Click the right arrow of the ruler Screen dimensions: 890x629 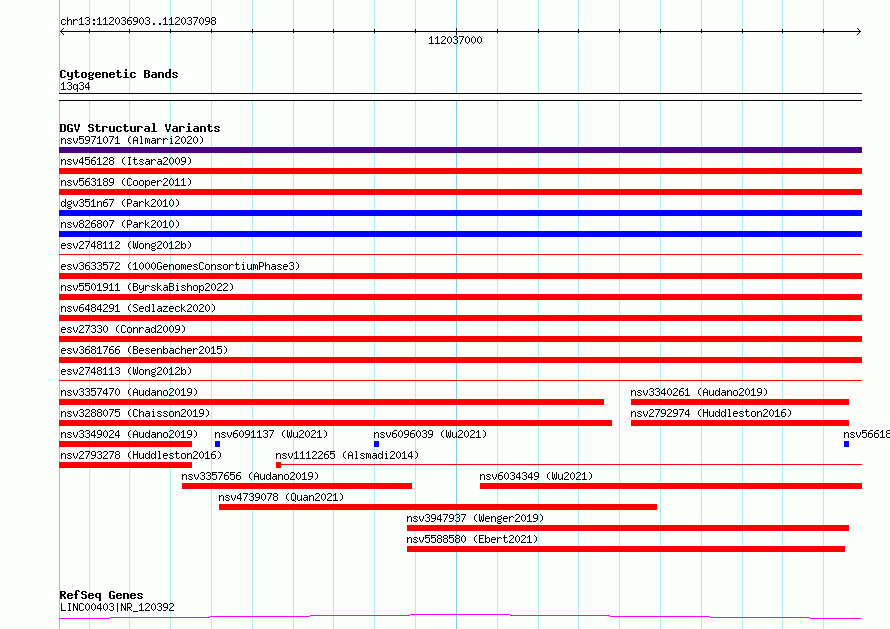tap(859, 32)
